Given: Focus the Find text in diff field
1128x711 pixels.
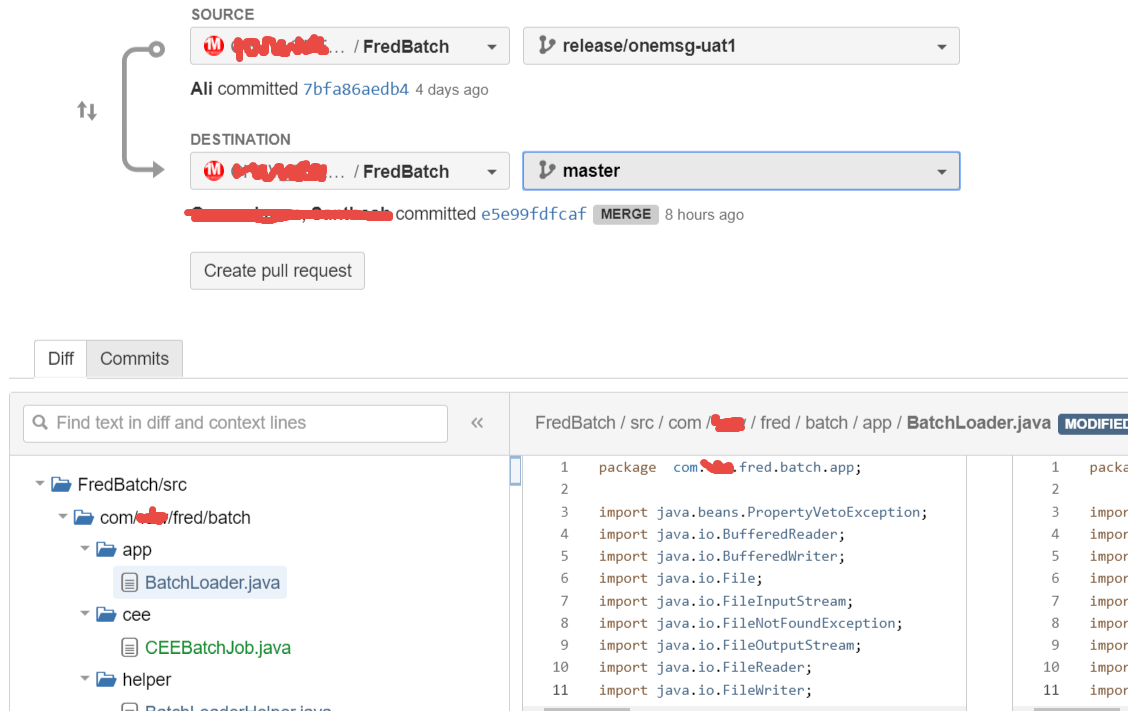Looking at the screenshot, I should (235, 423).
